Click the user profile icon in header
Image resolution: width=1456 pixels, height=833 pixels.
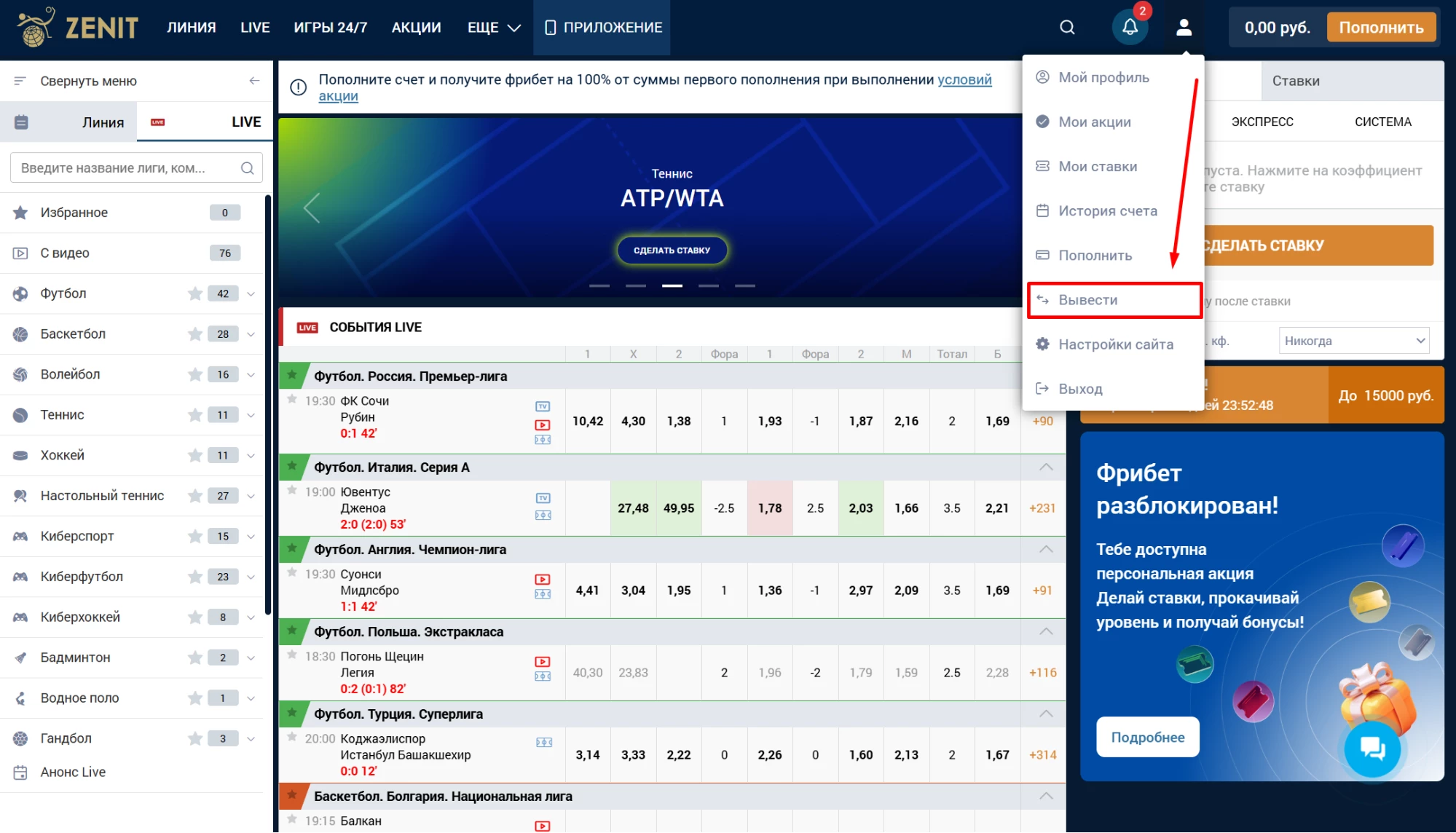point(1184,27)
